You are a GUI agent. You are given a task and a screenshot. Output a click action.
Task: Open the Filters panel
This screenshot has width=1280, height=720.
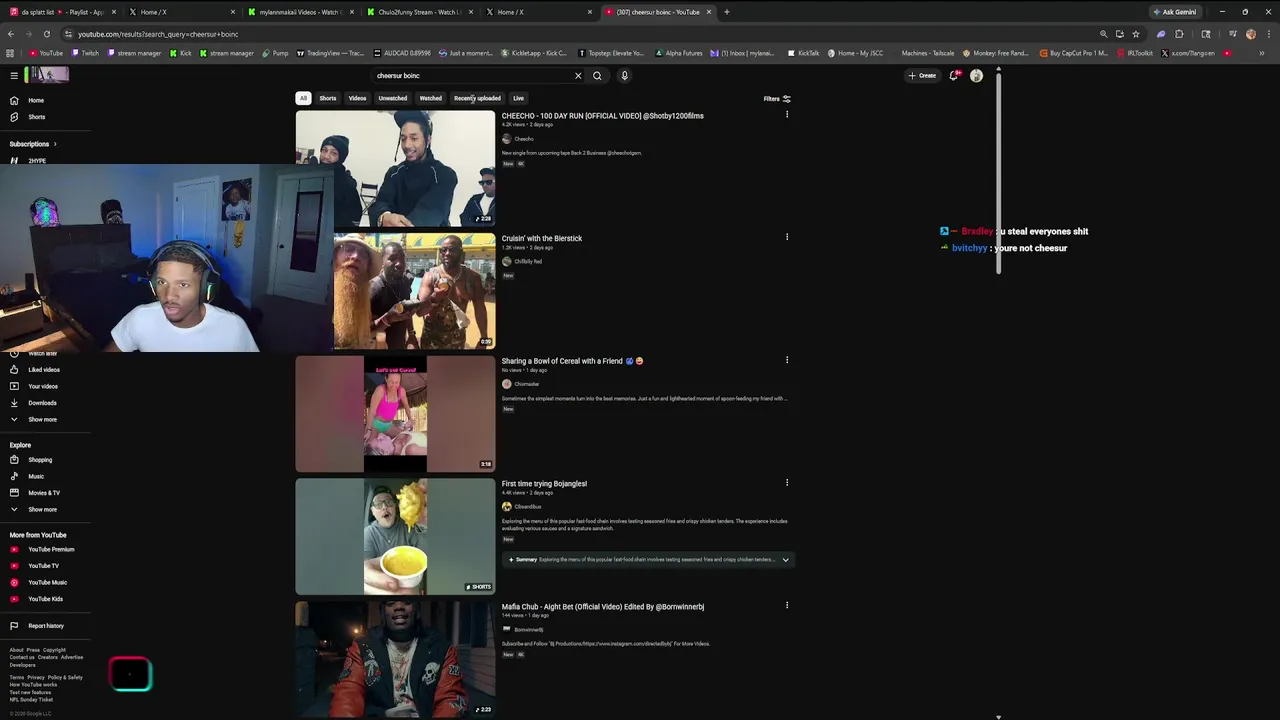tap(777, 99)
